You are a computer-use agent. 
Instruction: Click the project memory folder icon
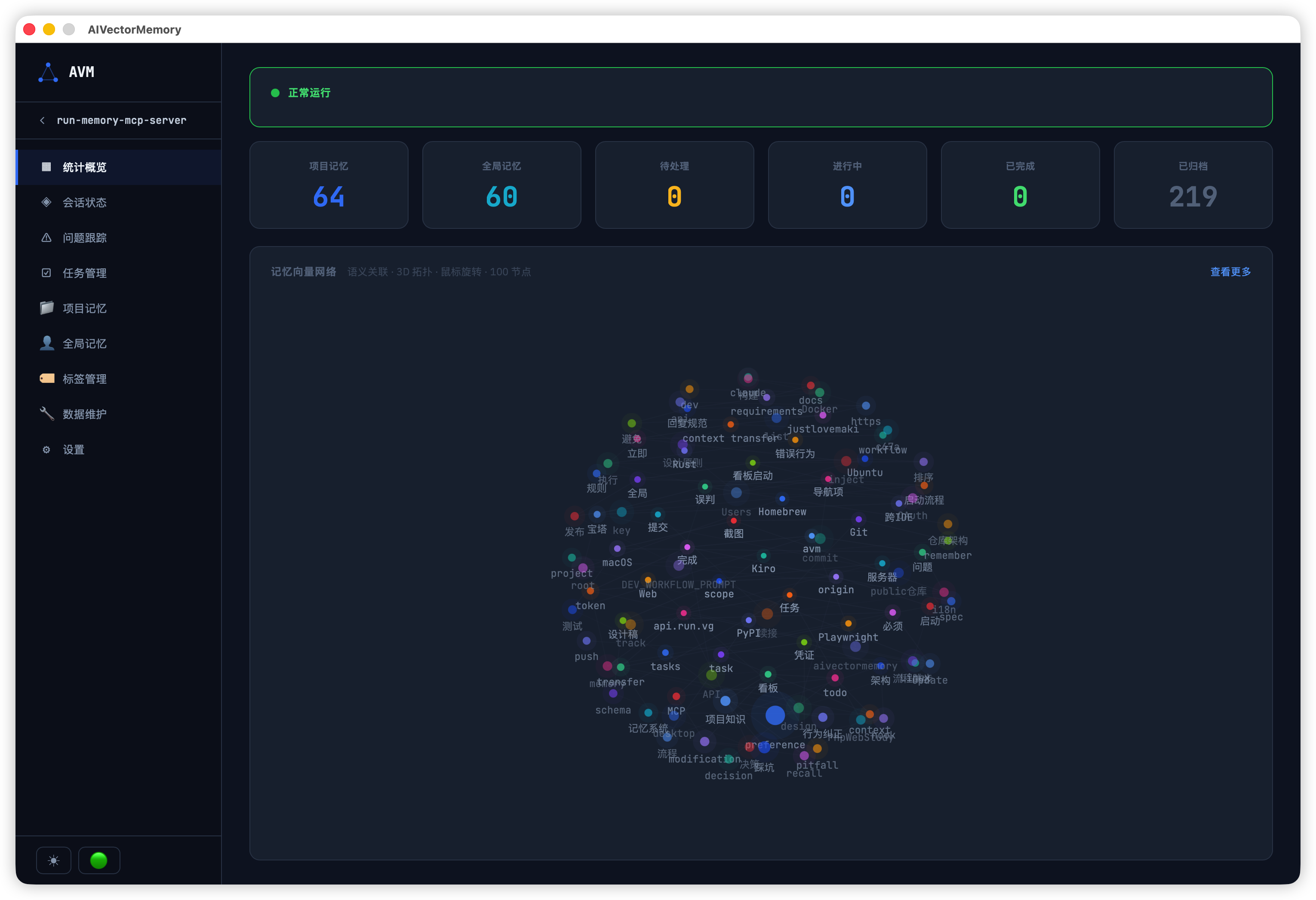coord(46,308)
